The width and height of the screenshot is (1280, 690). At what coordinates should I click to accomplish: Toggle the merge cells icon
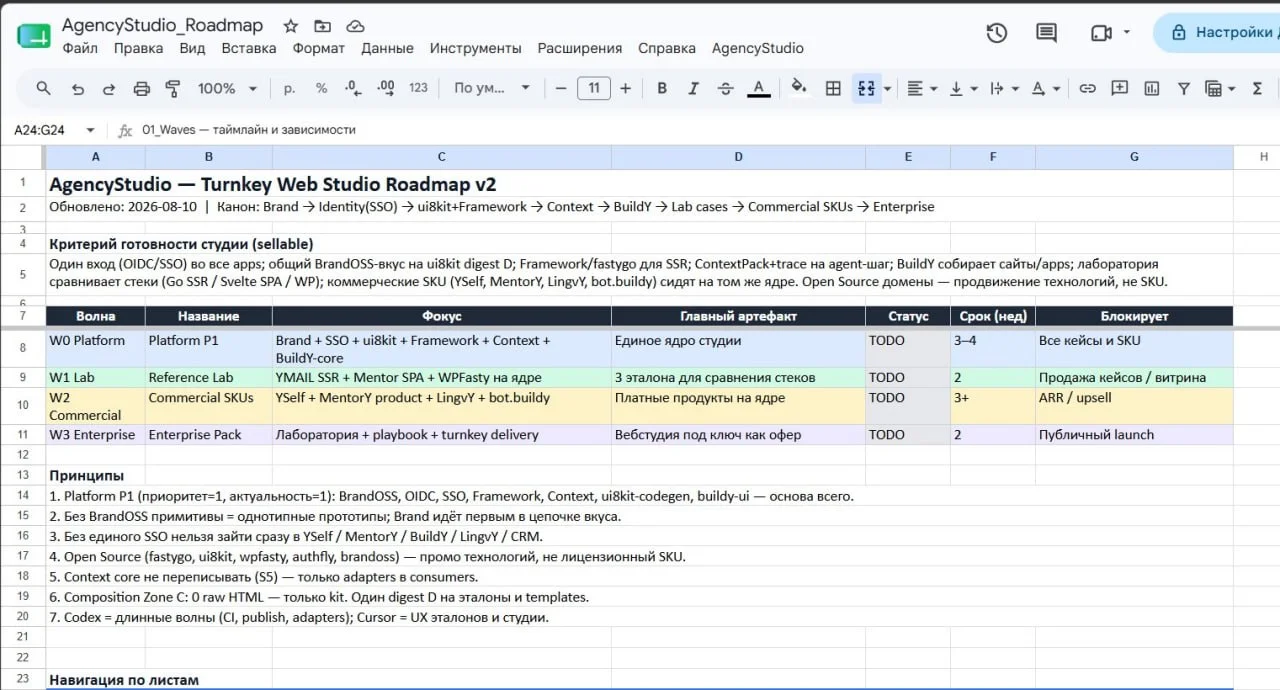pos(865,88)
